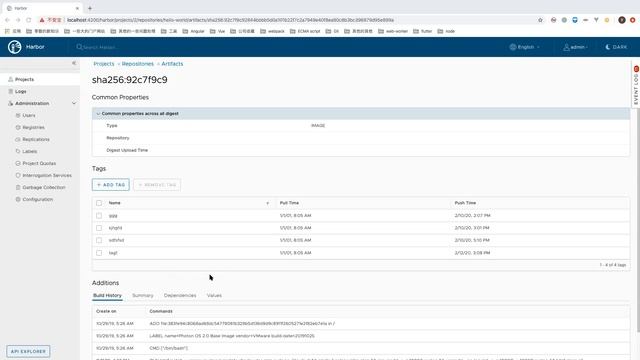Reload the page in the browser
The image size is (640, 360).
pyautogui.click(x=29, y=20)
